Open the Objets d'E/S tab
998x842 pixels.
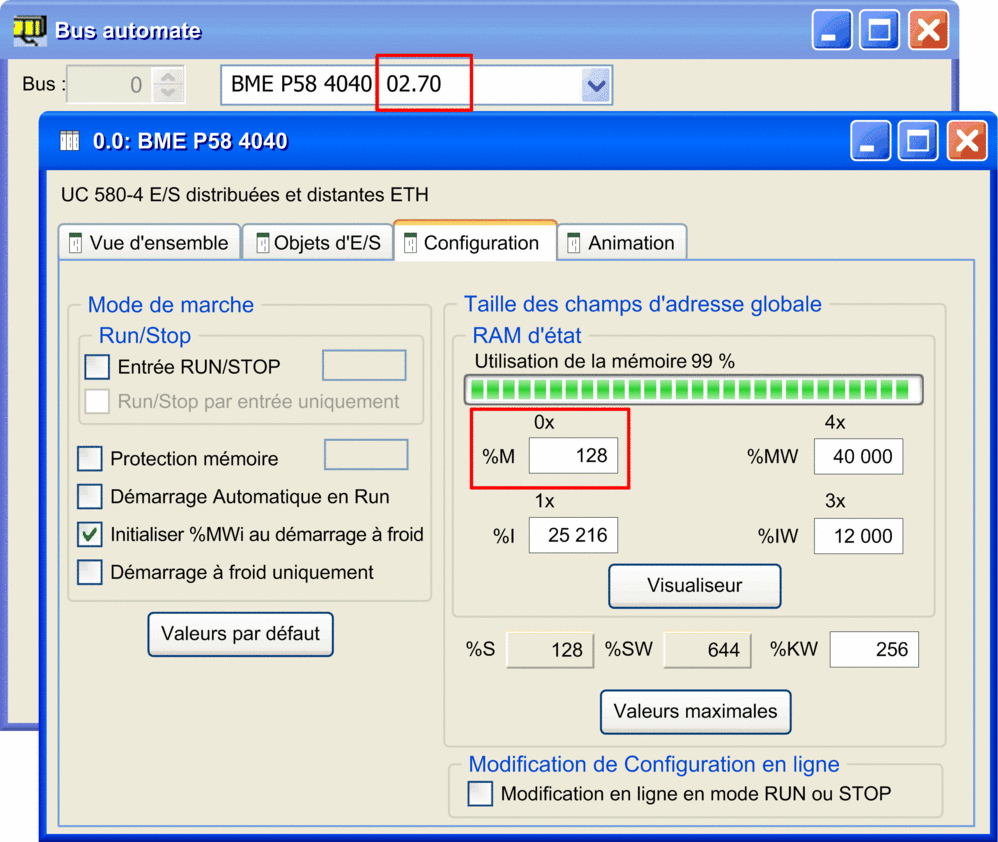pos(318,242)
